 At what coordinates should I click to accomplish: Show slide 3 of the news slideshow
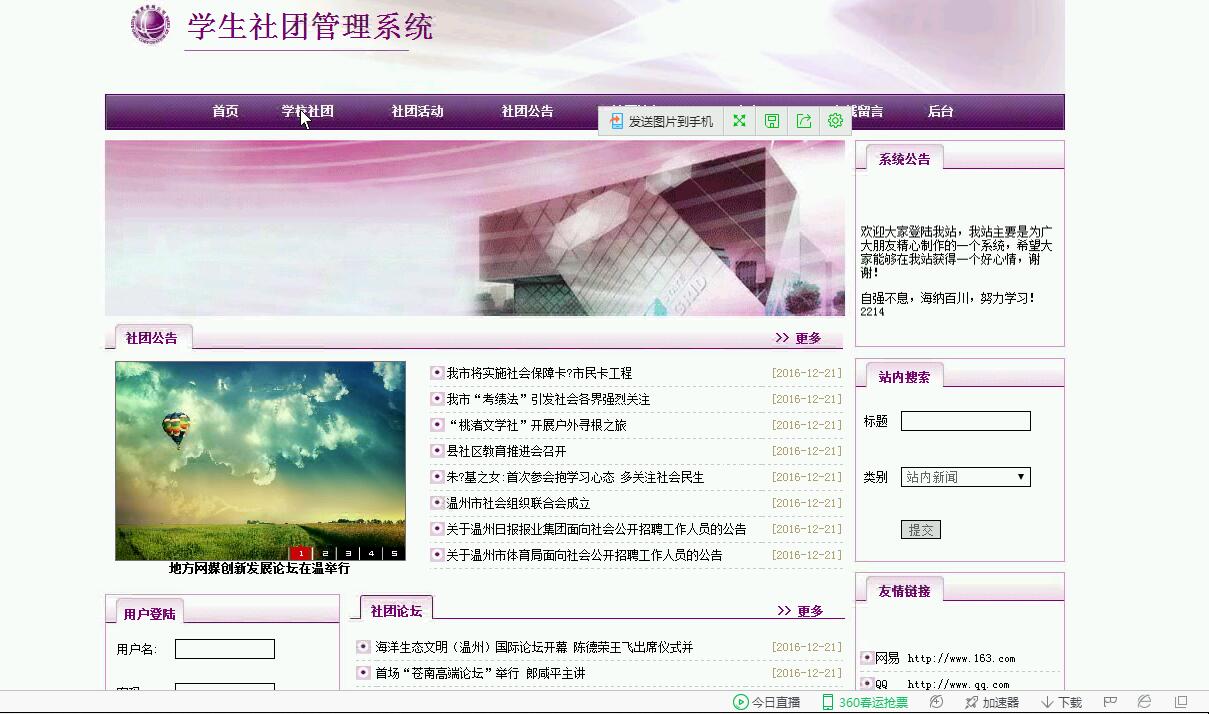point(348,553)
